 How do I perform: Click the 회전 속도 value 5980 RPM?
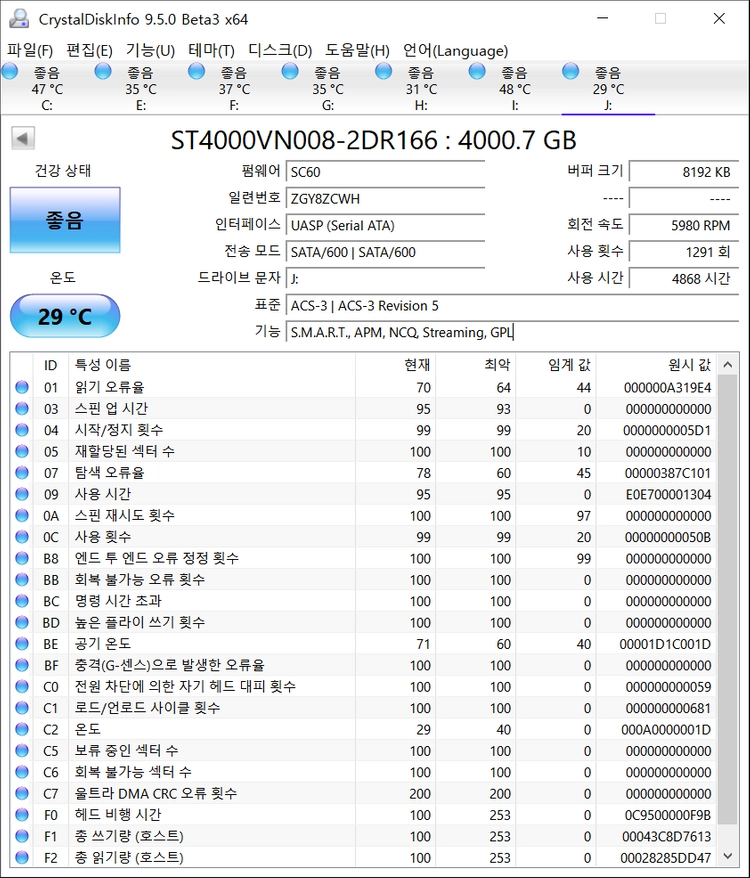(684, 225)
